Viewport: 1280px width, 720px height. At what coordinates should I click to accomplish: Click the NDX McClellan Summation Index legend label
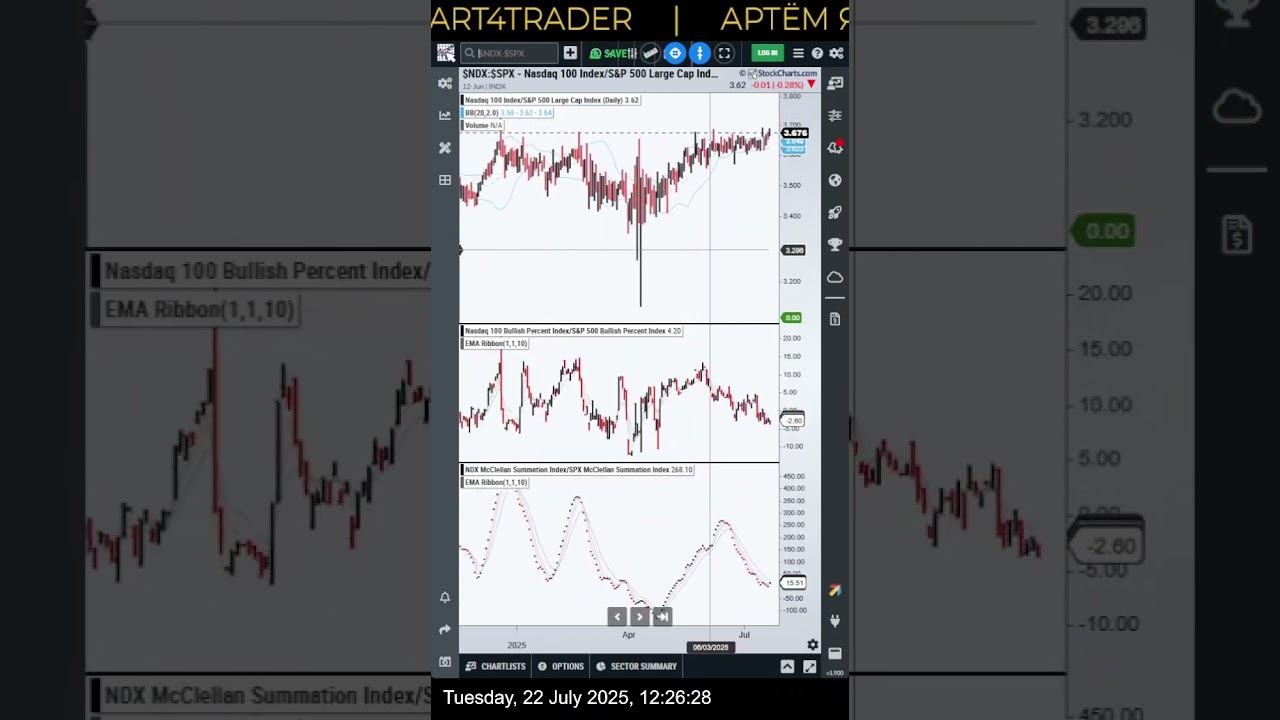point(578,470)
